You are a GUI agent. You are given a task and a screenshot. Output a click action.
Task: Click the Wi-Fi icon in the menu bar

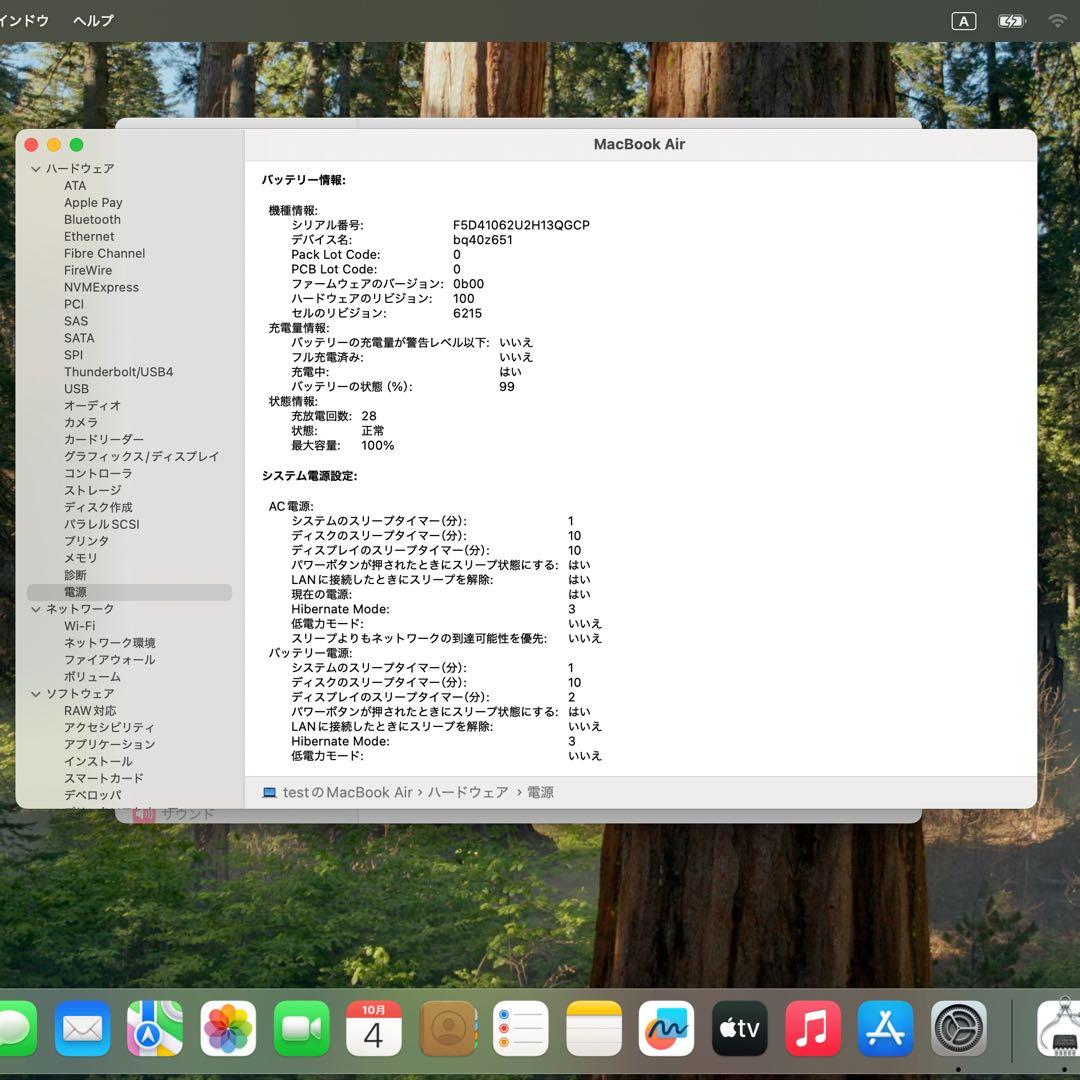click(1058, 20)
